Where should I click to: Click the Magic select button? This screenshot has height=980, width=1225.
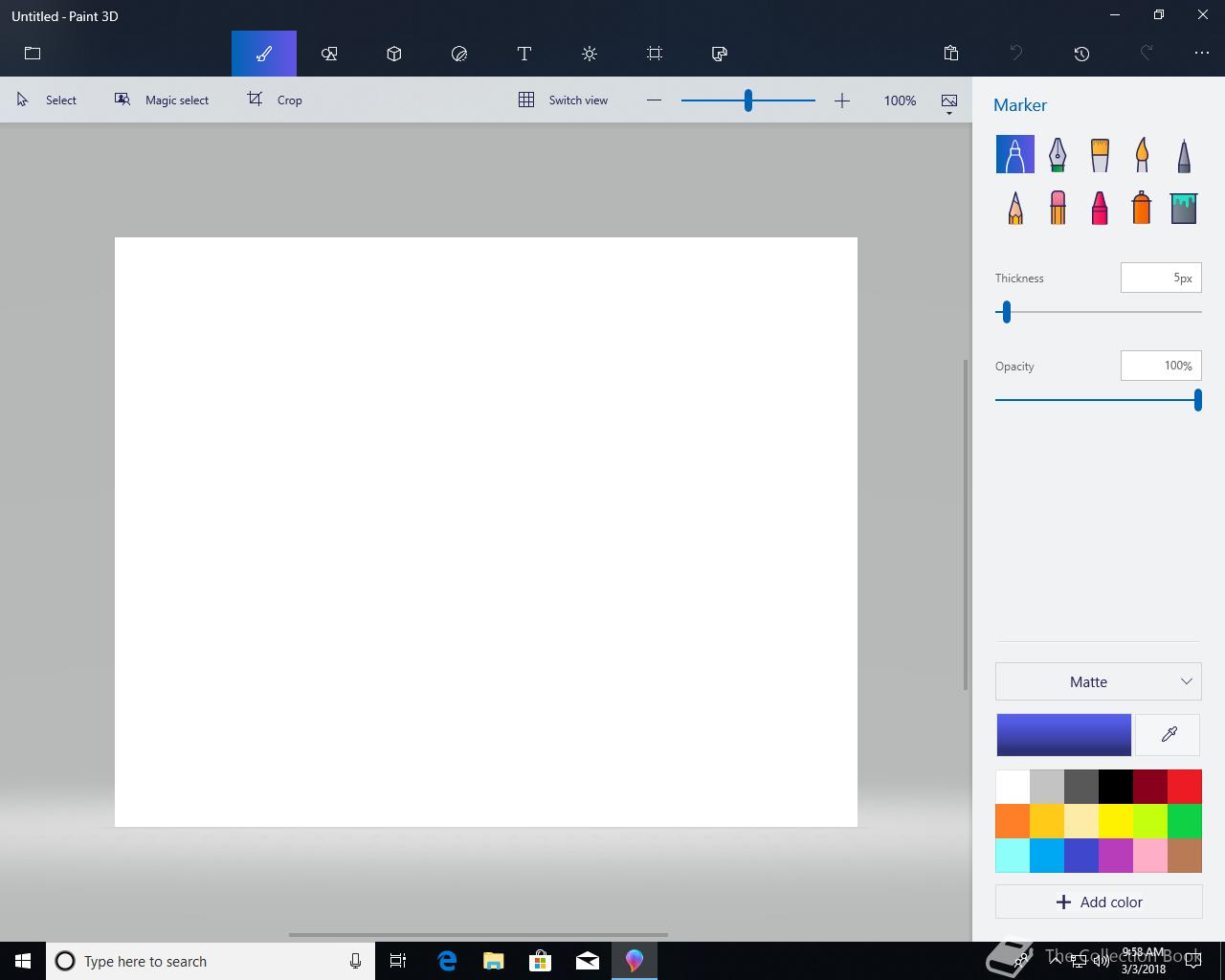(x=162, y=100)
